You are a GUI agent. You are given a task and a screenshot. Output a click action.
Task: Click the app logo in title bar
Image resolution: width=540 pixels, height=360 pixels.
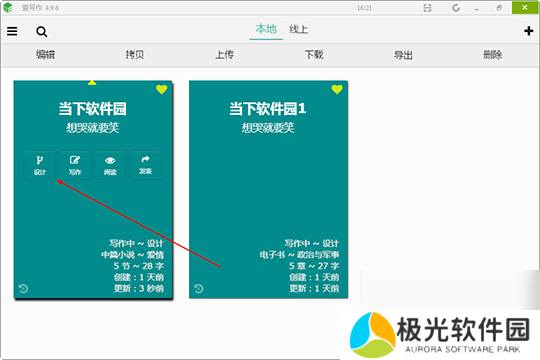click(x=8, y=8)
